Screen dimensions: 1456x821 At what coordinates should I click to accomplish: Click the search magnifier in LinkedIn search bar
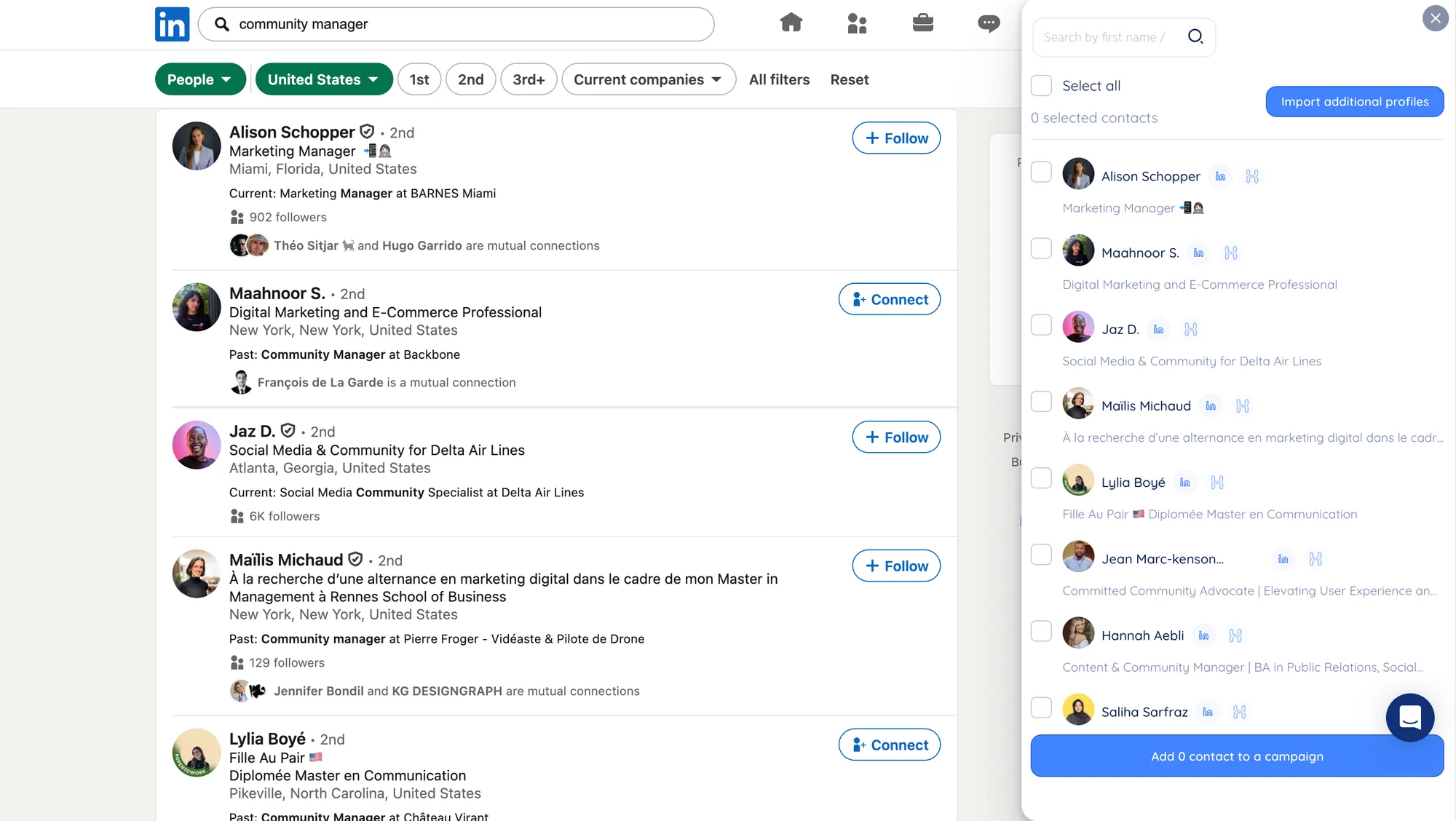pyautogui.click(x=222, y=24)
